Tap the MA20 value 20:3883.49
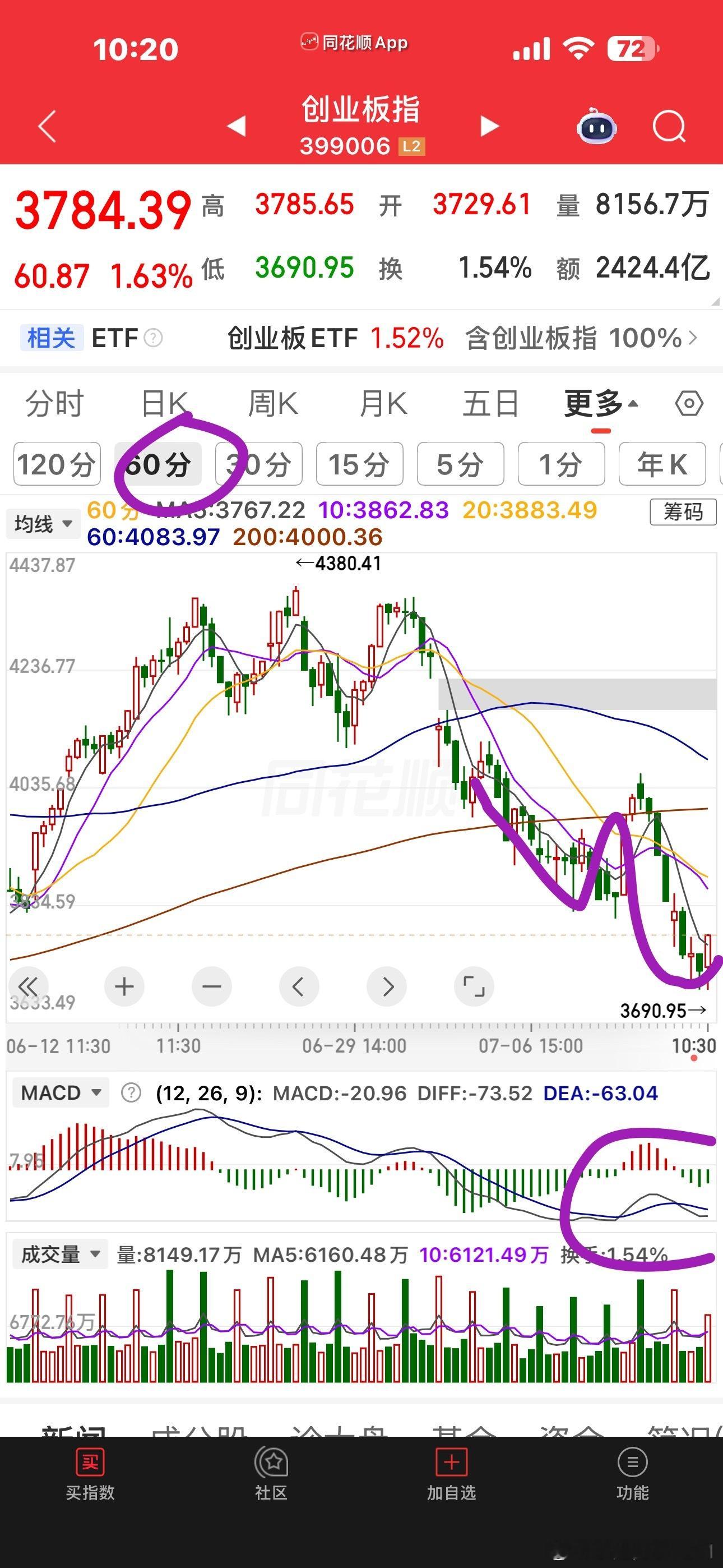The height and width of the screenshot is (1568, 723). tap(530, 510)
